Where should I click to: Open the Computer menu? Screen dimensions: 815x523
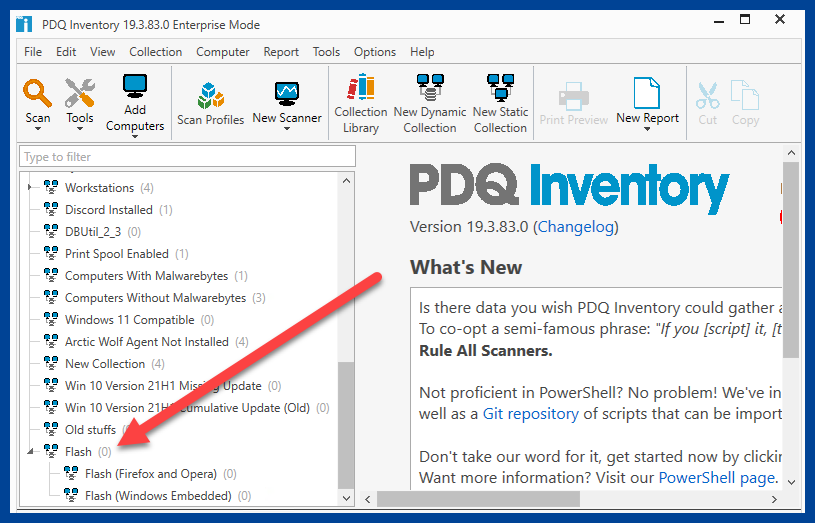point(222,52)
